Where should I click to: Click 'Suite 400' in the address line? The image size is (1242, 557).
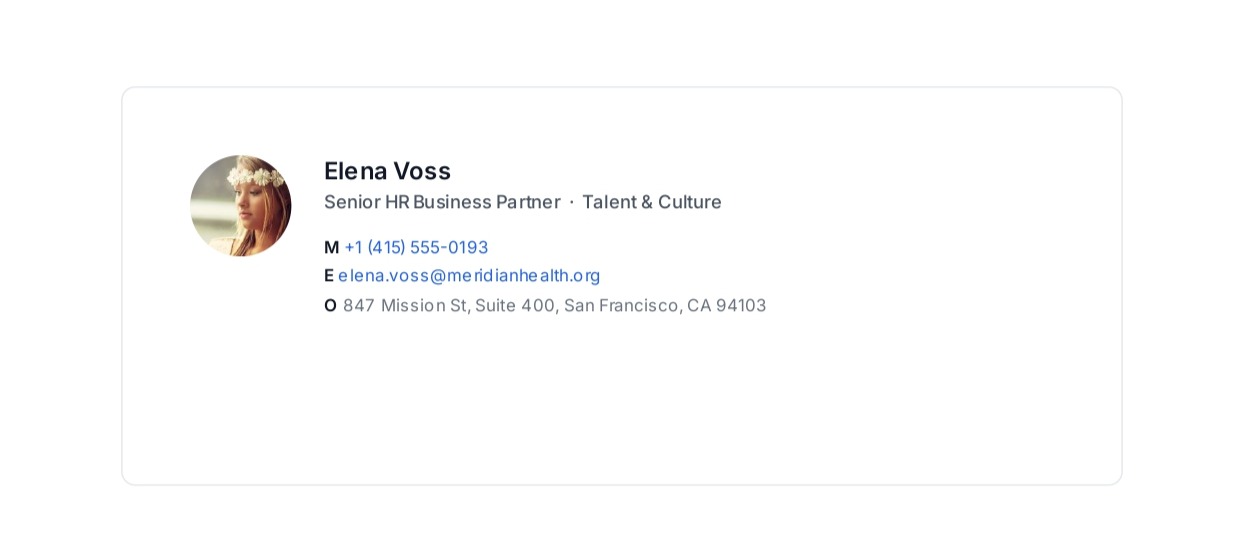click(x=515, y=305)
